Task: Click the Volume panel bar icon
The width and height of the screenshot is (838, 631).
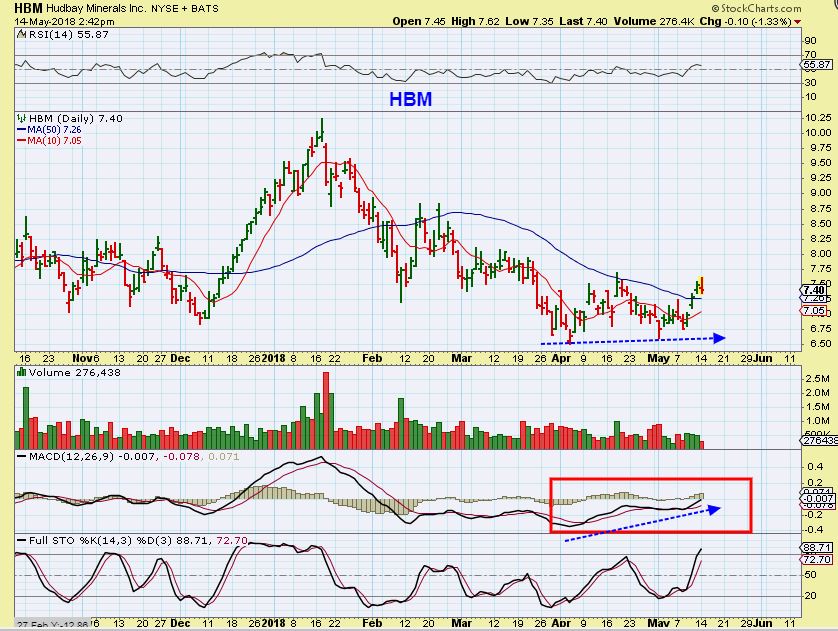Action: [22, 372]
